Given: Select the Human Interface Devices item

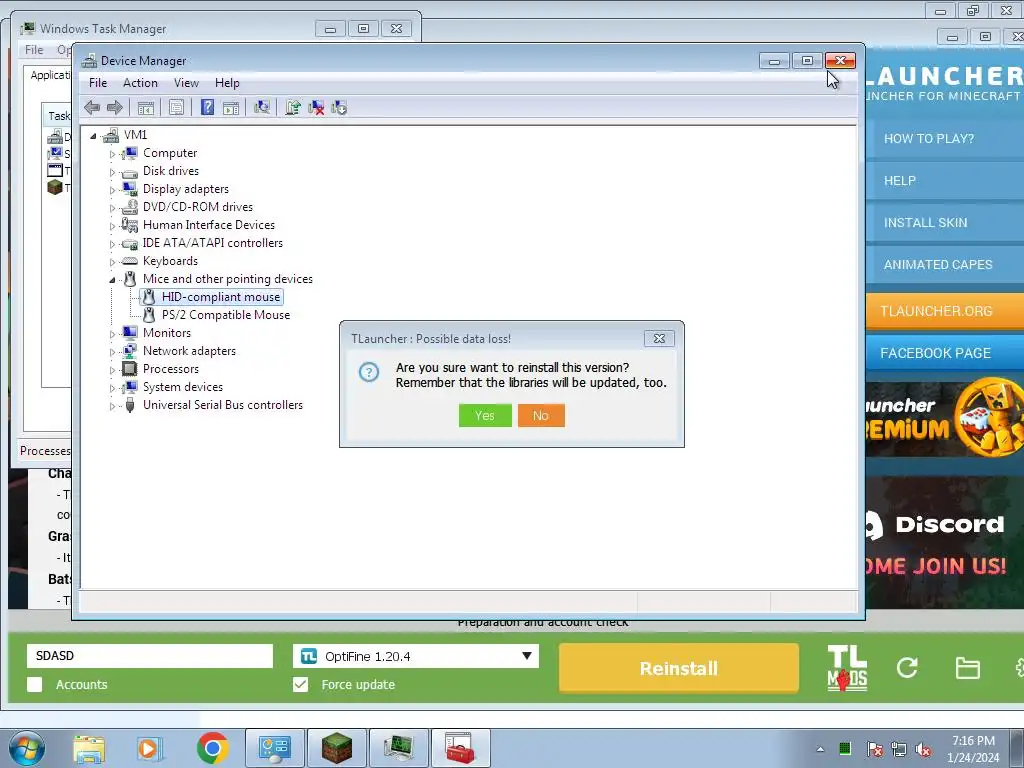Looking at the screenshot, I should point(208,225).
